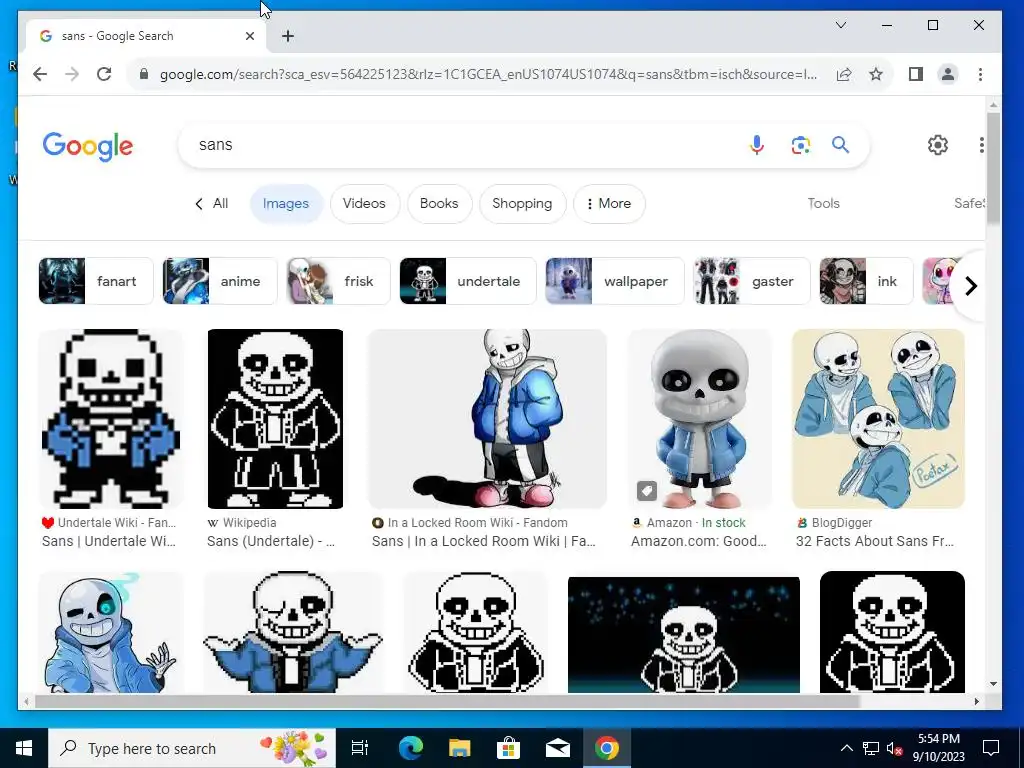Open File Explorer from taskbar
Viewport: 1024px width, 768px height.
coord(460,748)
